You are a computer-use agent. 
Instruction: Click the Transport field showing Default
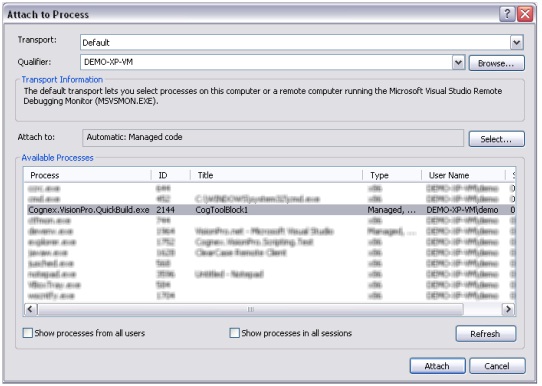[x=302, y=43]
